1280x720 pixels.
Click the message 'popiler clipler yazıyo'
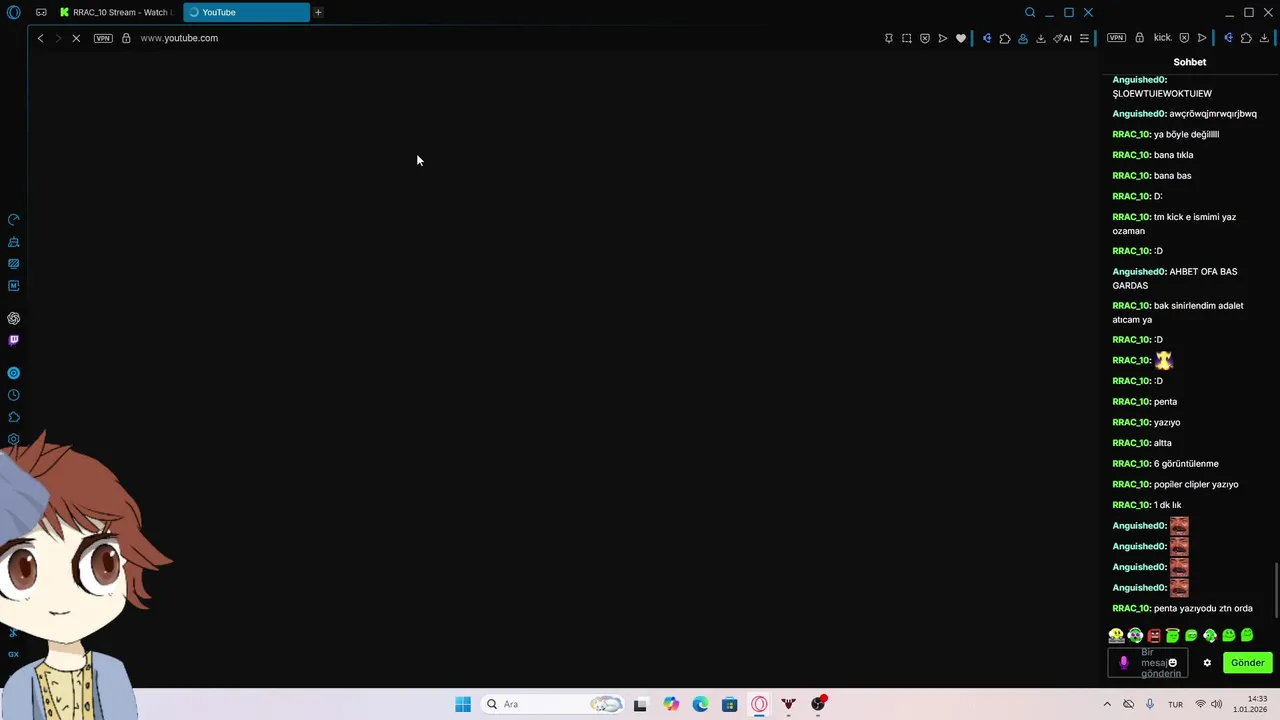coord(1196,484)
